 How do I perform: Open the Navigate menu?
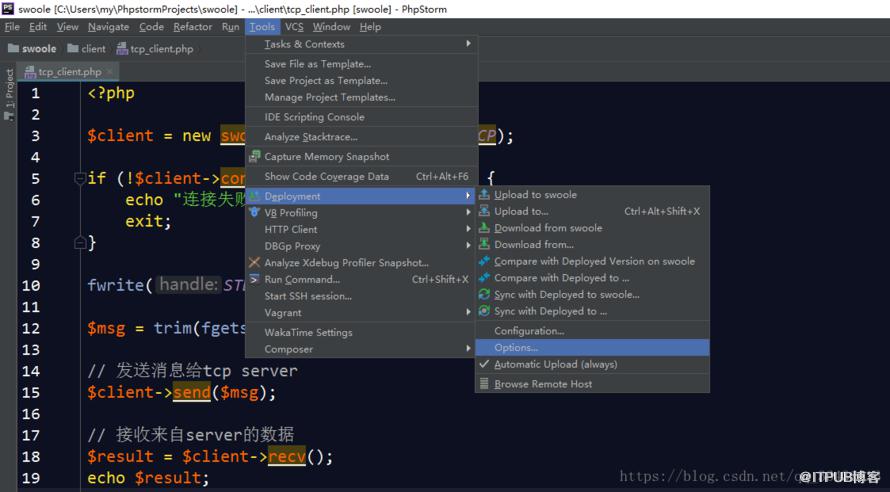click(108, 27)
